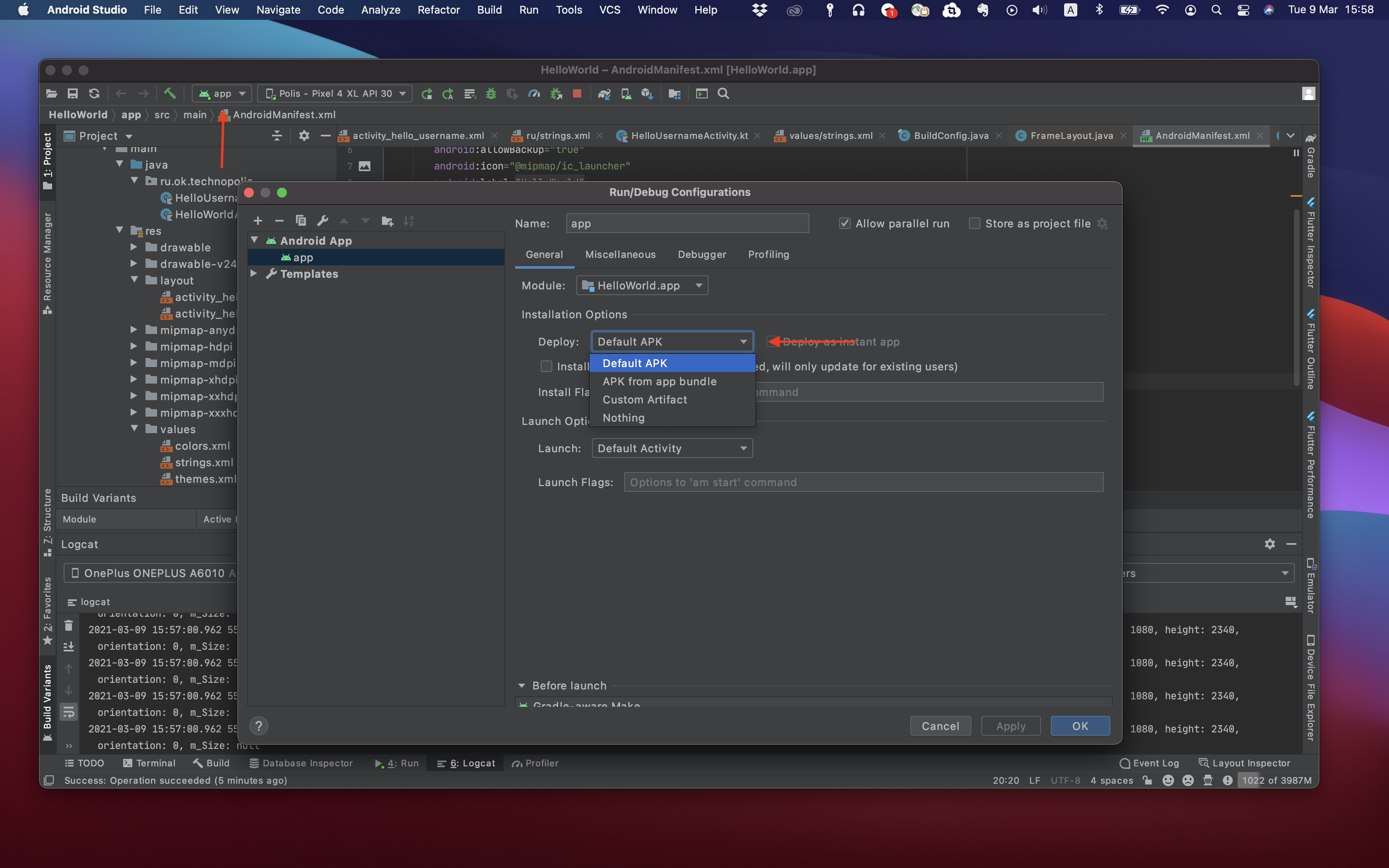Click the Deploy Default APK combo box

coord(672,341)
